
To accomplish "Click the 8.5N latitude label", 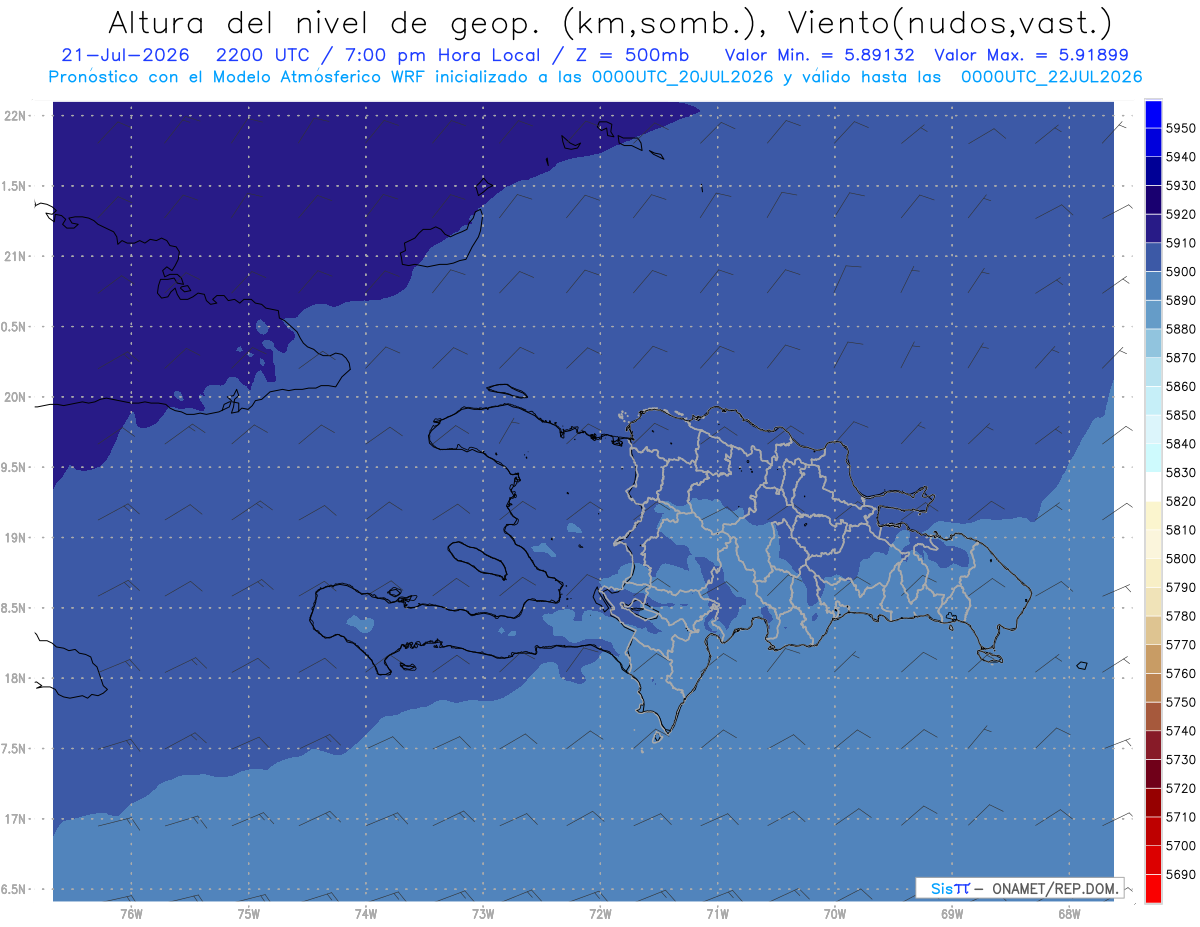I will (x=14, y=608).
